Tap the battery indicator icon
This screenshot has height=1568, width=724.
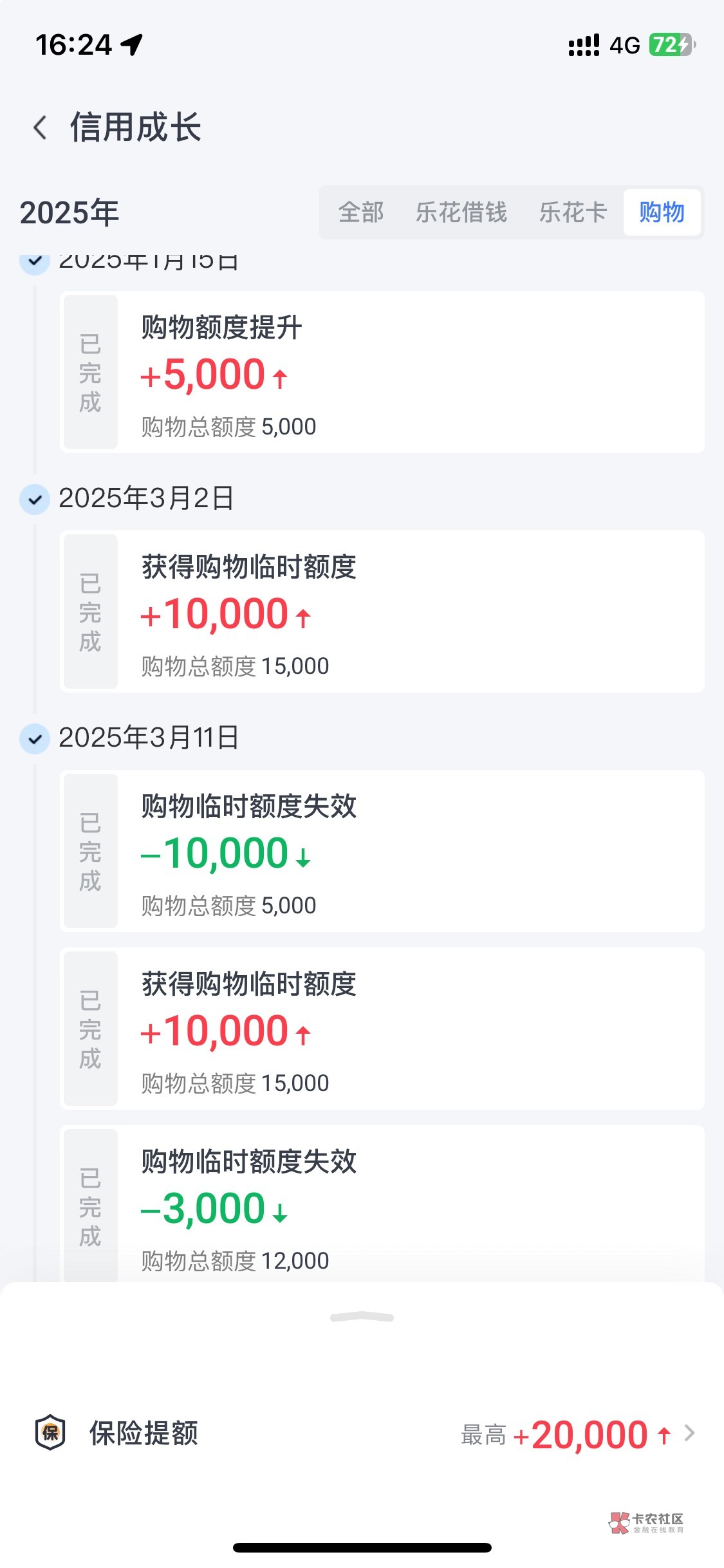(672, 45)
